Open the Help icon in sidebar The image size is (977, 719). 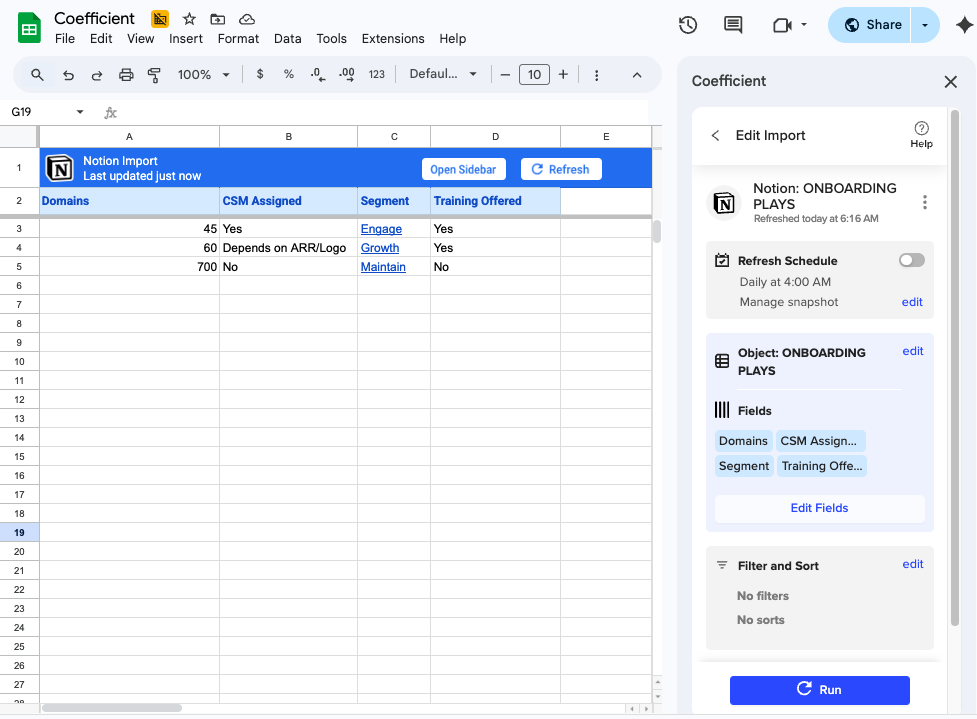coord(921,134)
